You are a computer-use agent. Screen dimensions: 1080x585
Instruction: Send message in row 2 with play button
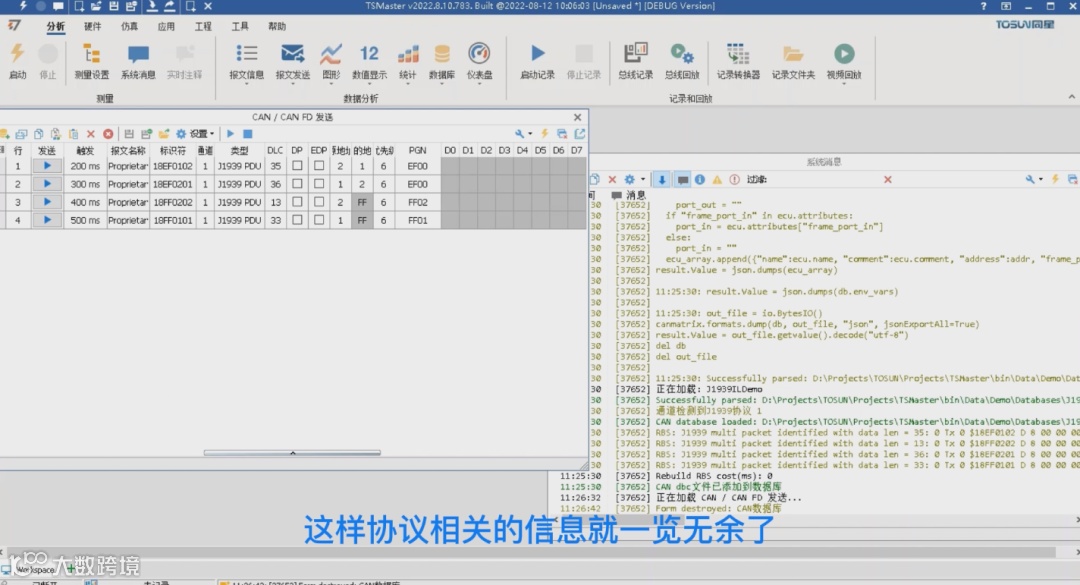tap(47, 184)
